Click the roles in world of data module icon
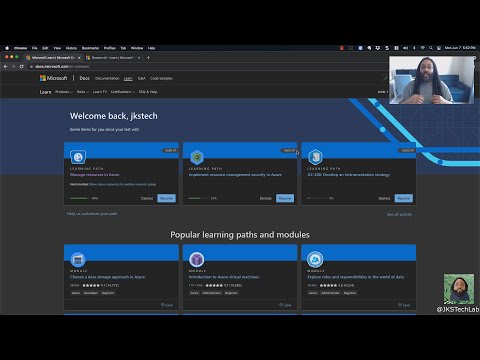The width and height of the screenshot is (480, 360). (315, 259)
